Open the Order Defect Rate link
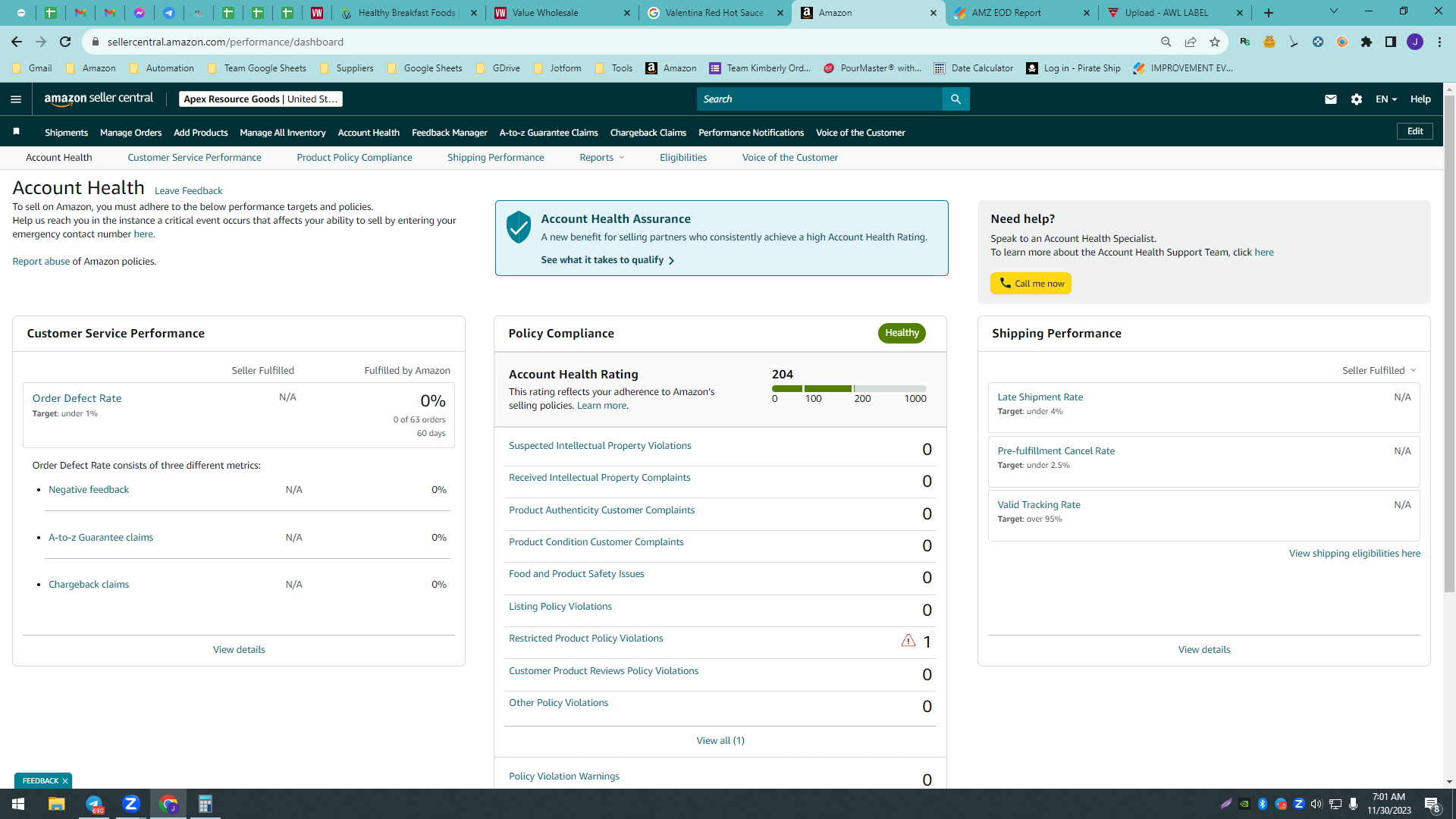 pyautogui.click(x=77, y=398)
